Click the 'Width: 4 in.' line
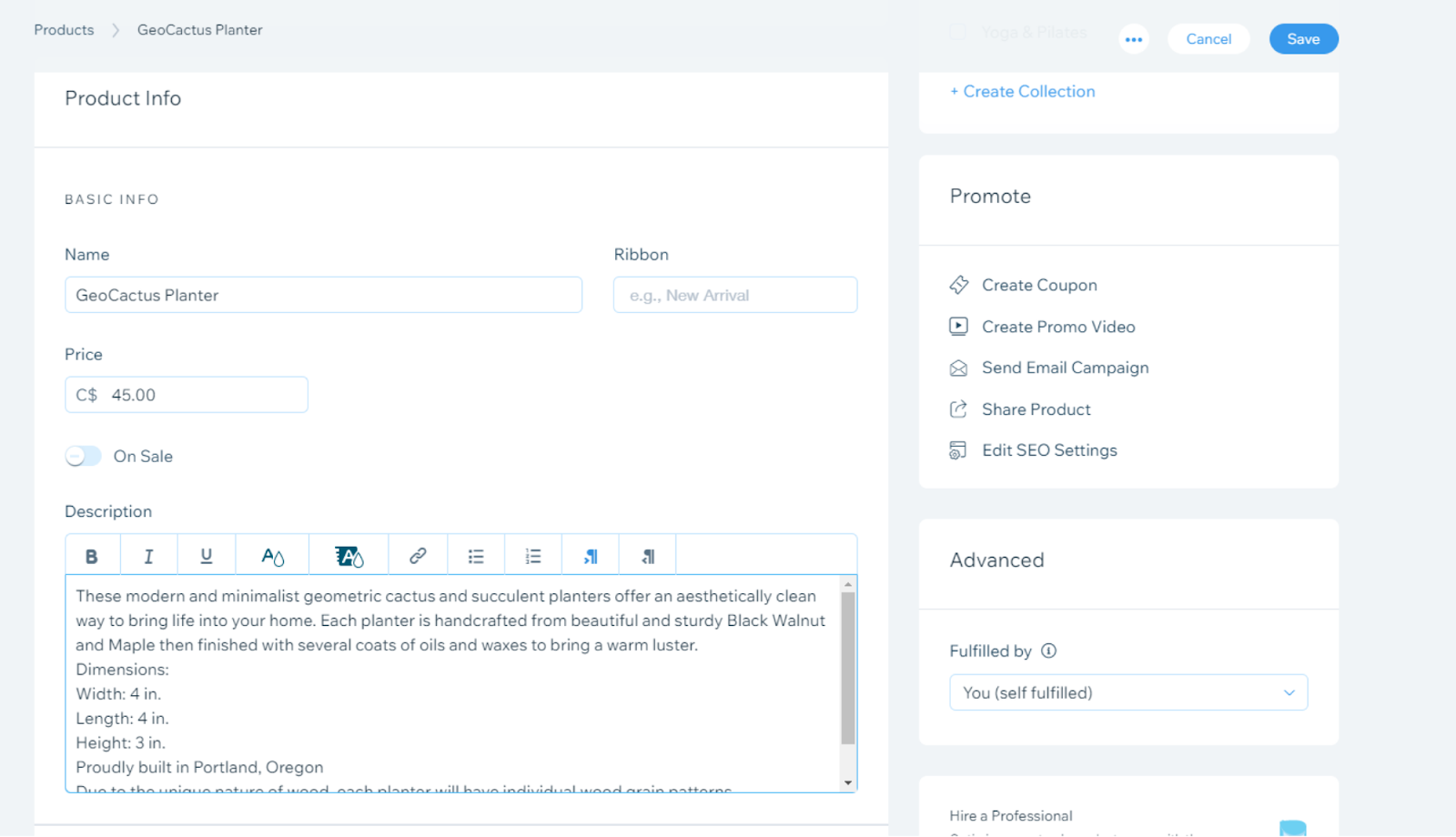The image size is (1456, 837). click(x=118, y=693)
